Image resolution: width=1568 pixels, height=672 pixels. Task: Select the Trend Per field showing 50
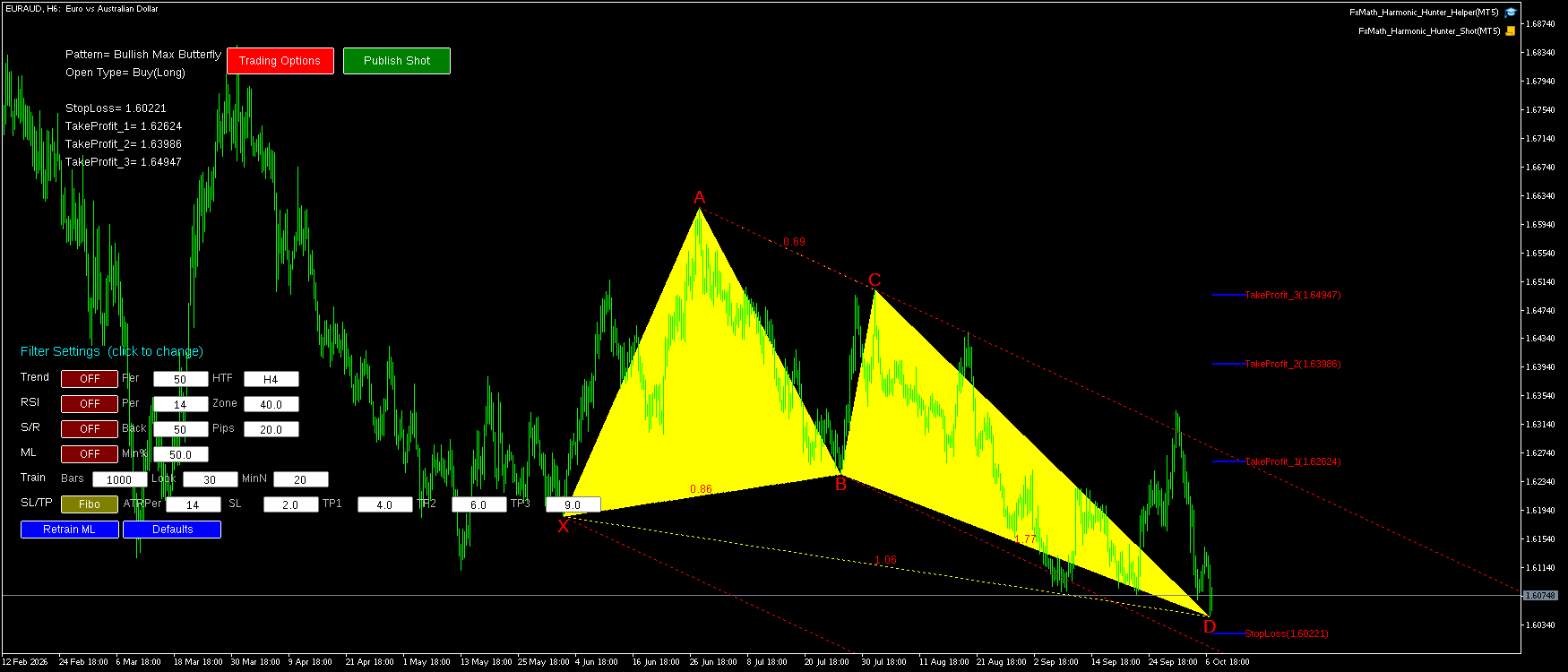[x=181, y=379]
